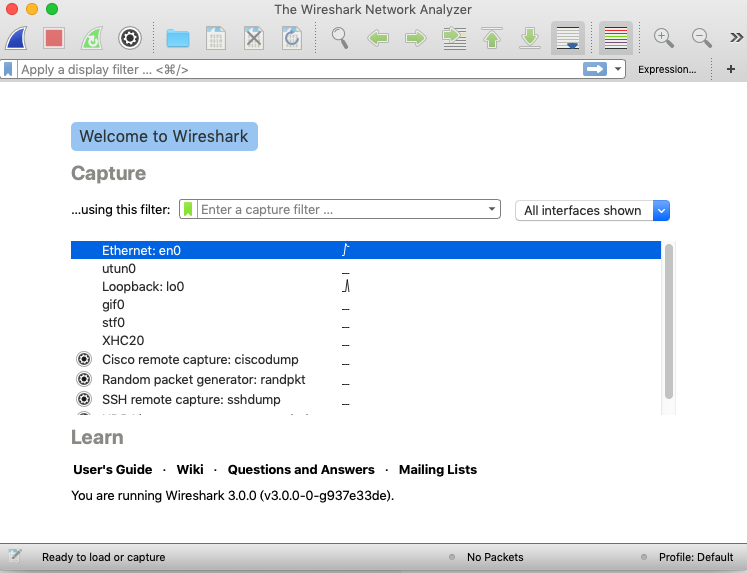The image size is (747, 573).
Task: Open ciscodump interface options gear
Action: click(84, 359)
